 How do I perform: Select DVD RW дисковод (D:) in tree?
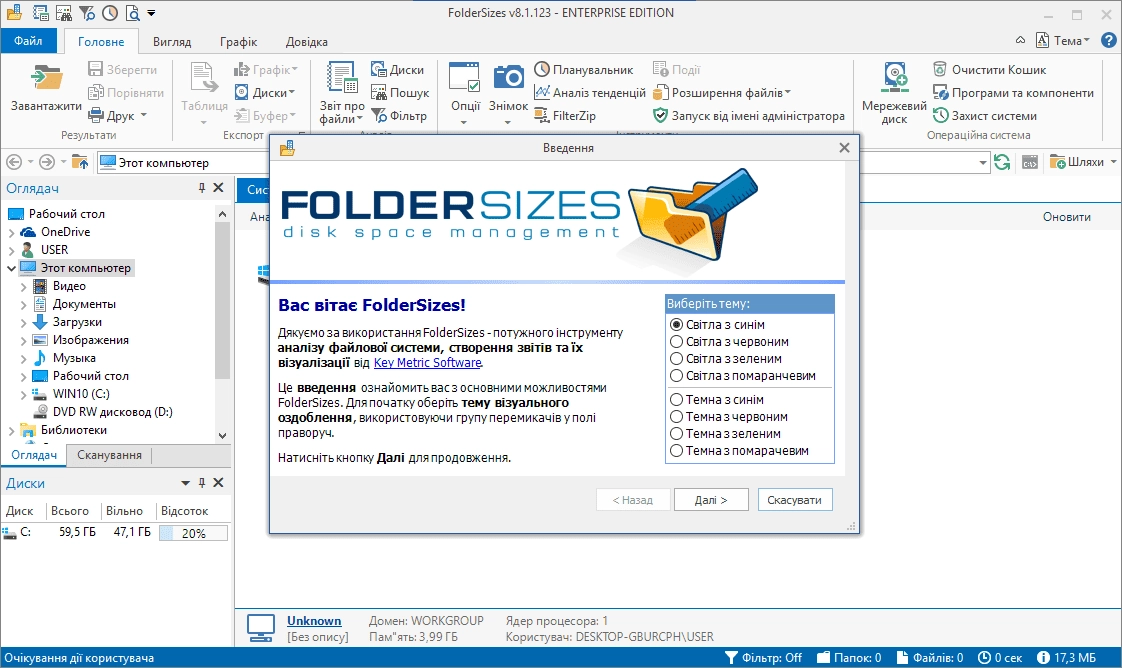tap(112, 412)
